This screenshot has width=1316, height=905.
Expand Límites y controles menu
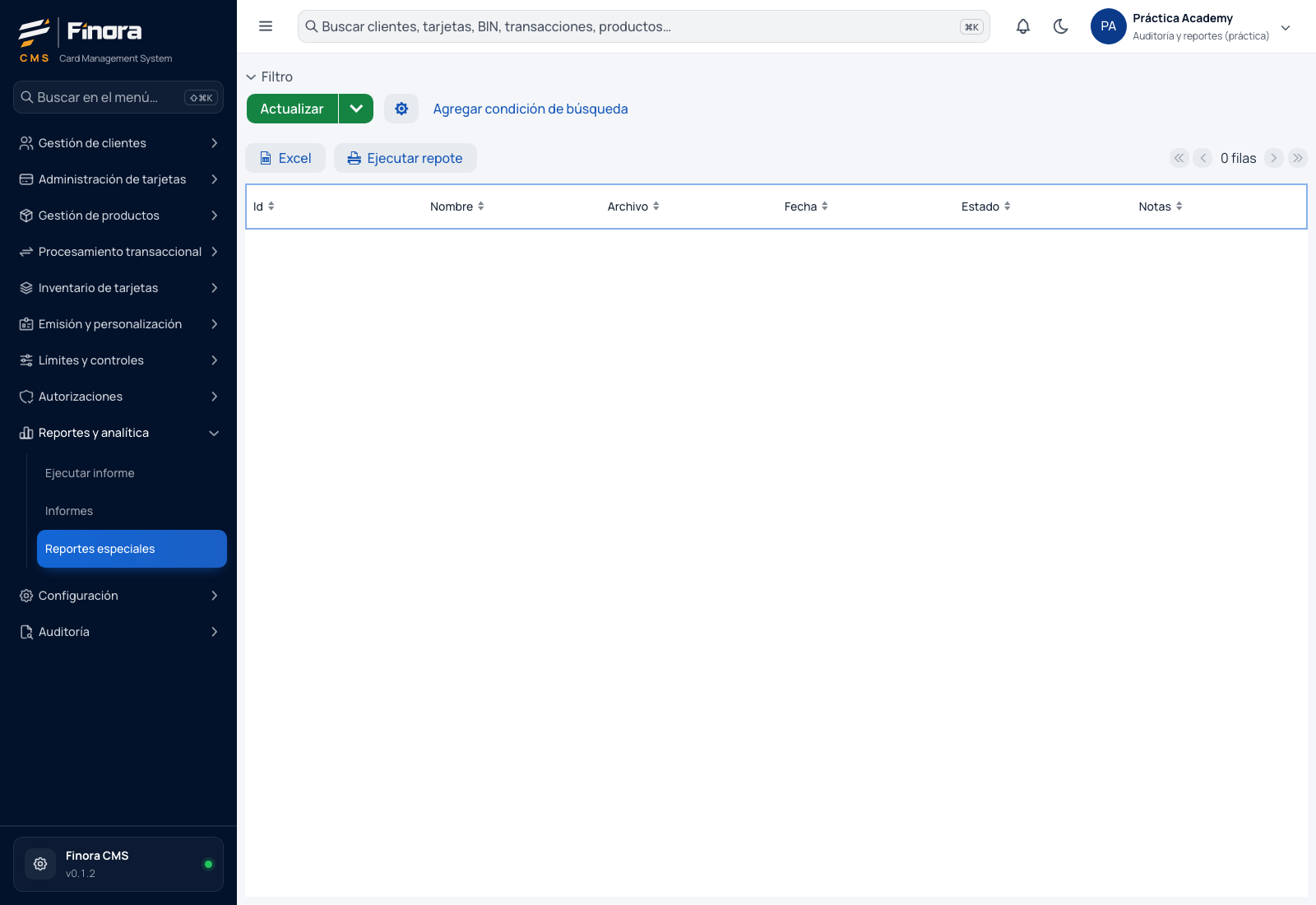click(x=118, y=360)
